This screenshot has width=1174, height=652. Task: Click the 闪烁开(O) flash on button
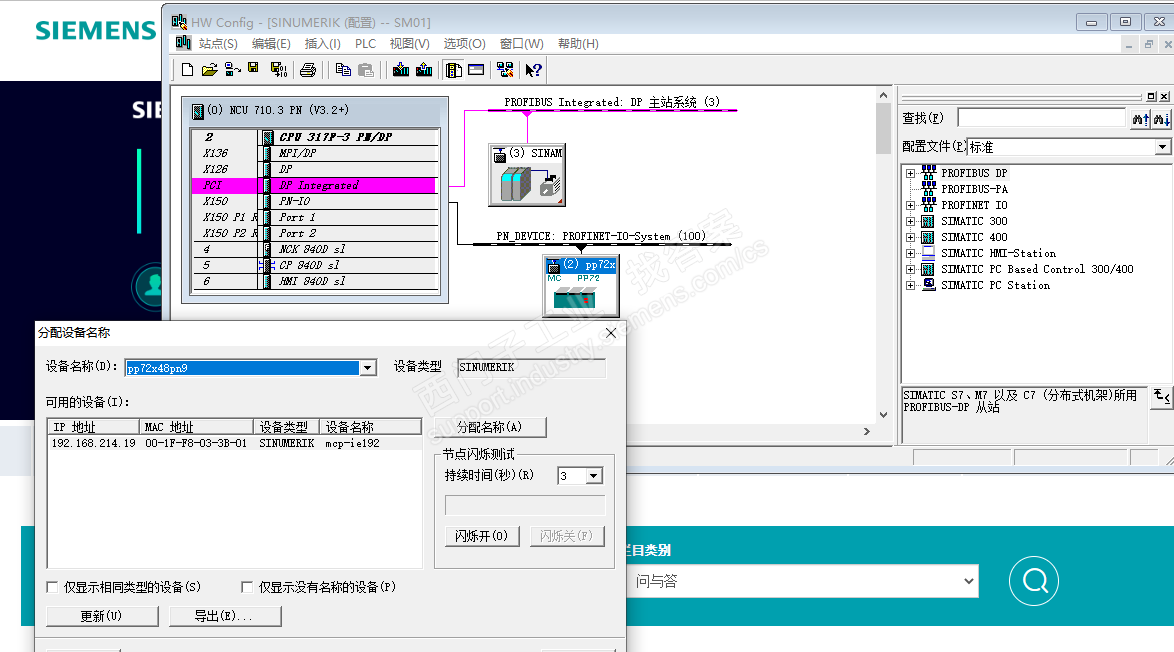point(481,536)
